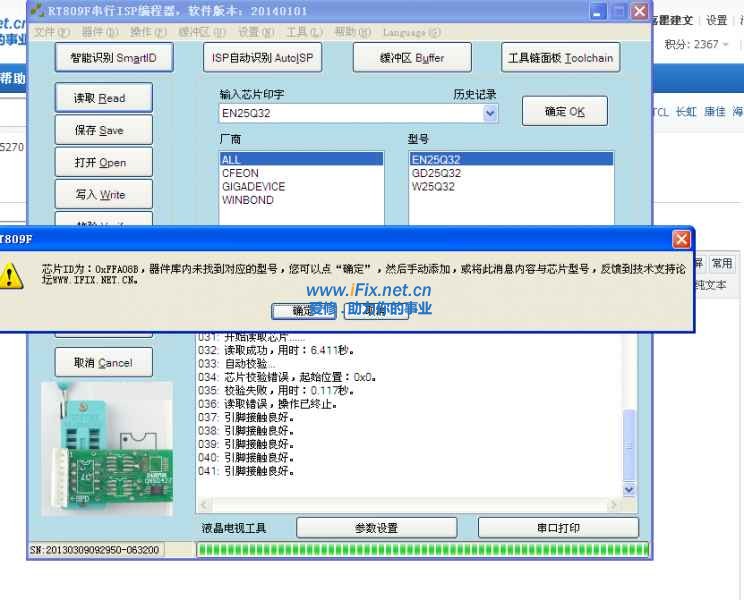Click the Save button

pos(105,130)
